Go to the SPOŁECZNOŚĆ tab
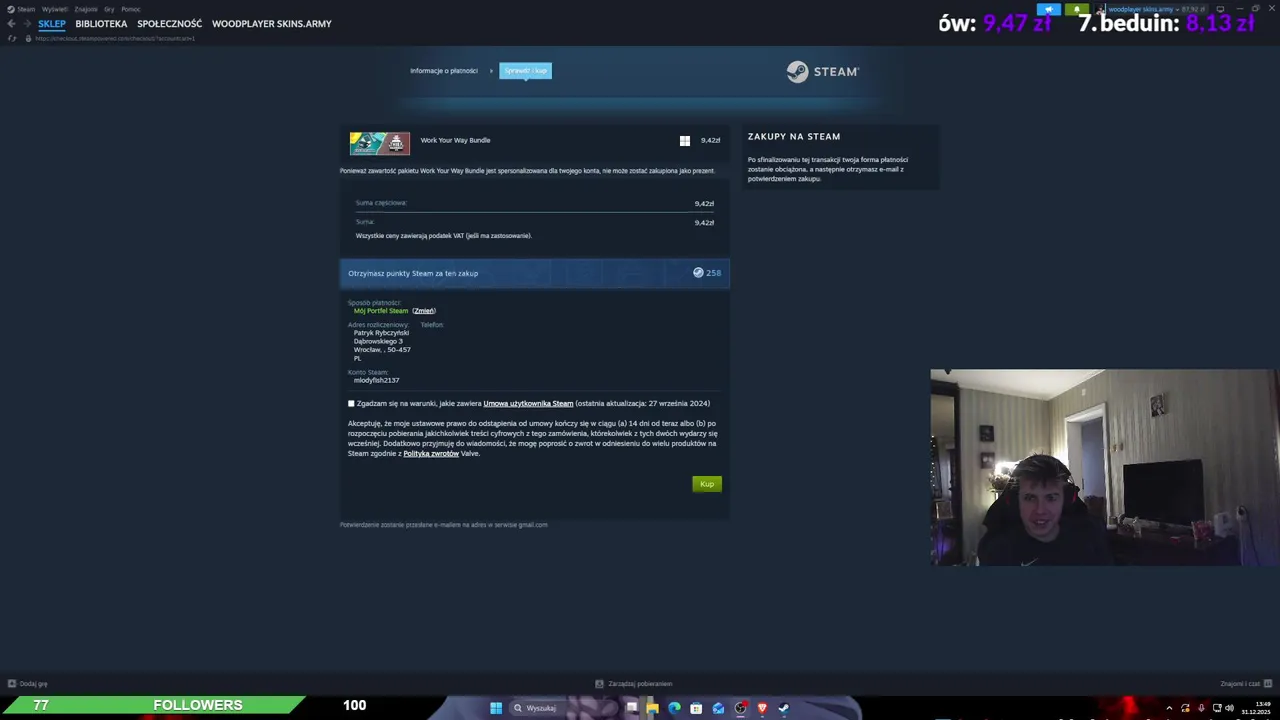The image size is (1280, 720). [x=169, y=24]
